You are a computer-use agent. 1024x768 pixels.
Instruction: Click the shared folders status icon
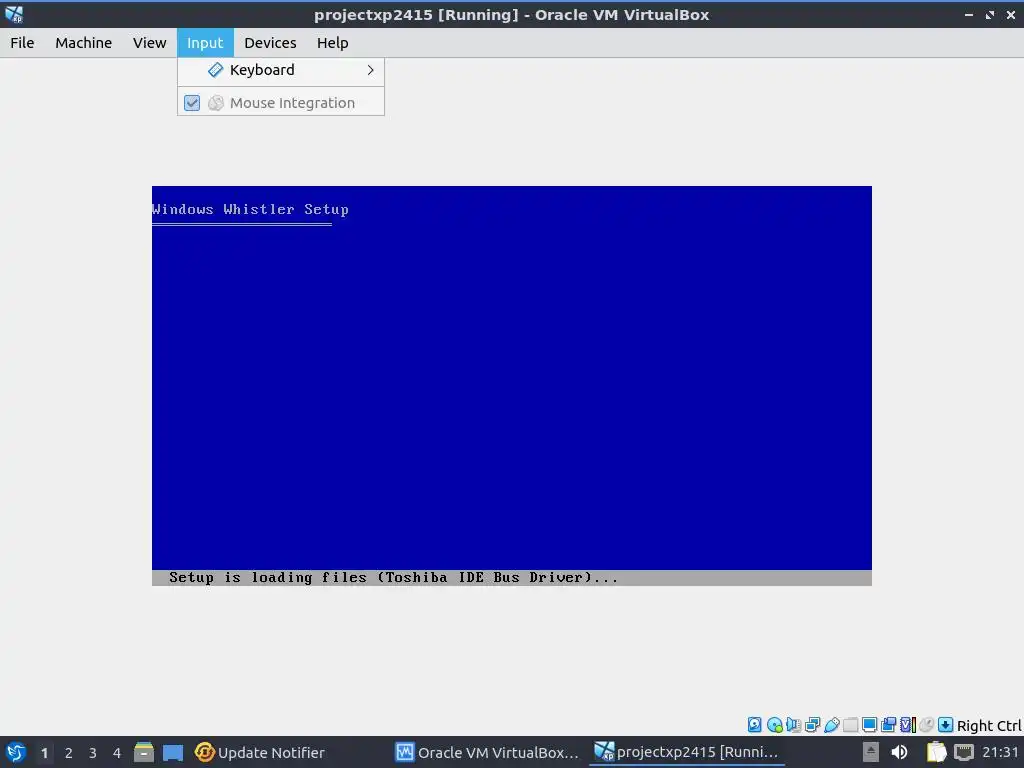coord(850,724)
